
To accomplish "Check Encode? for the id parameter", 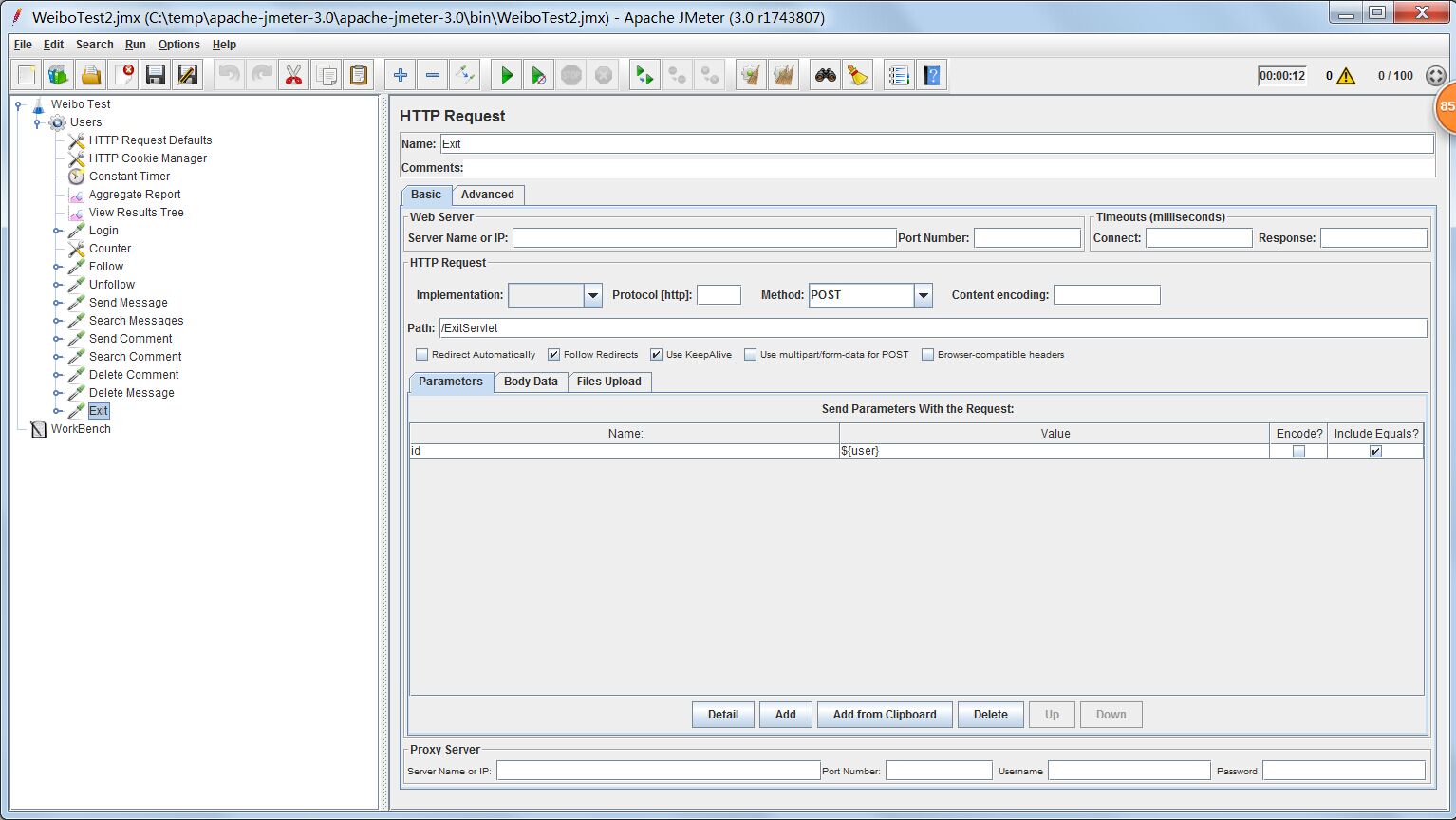I will point(1298,452).
